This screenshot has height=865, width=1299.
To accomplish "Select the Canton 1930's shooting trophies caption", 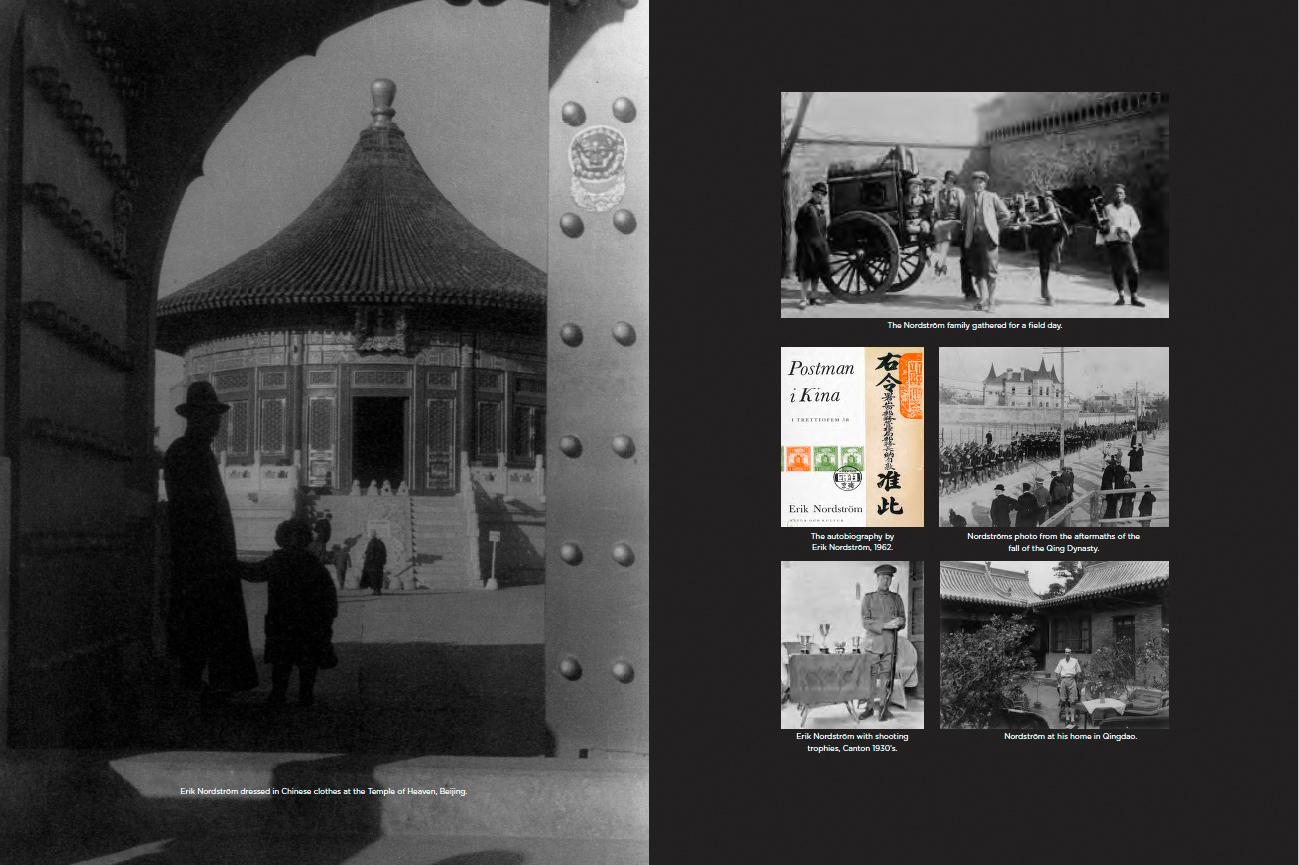I will 852,742.
